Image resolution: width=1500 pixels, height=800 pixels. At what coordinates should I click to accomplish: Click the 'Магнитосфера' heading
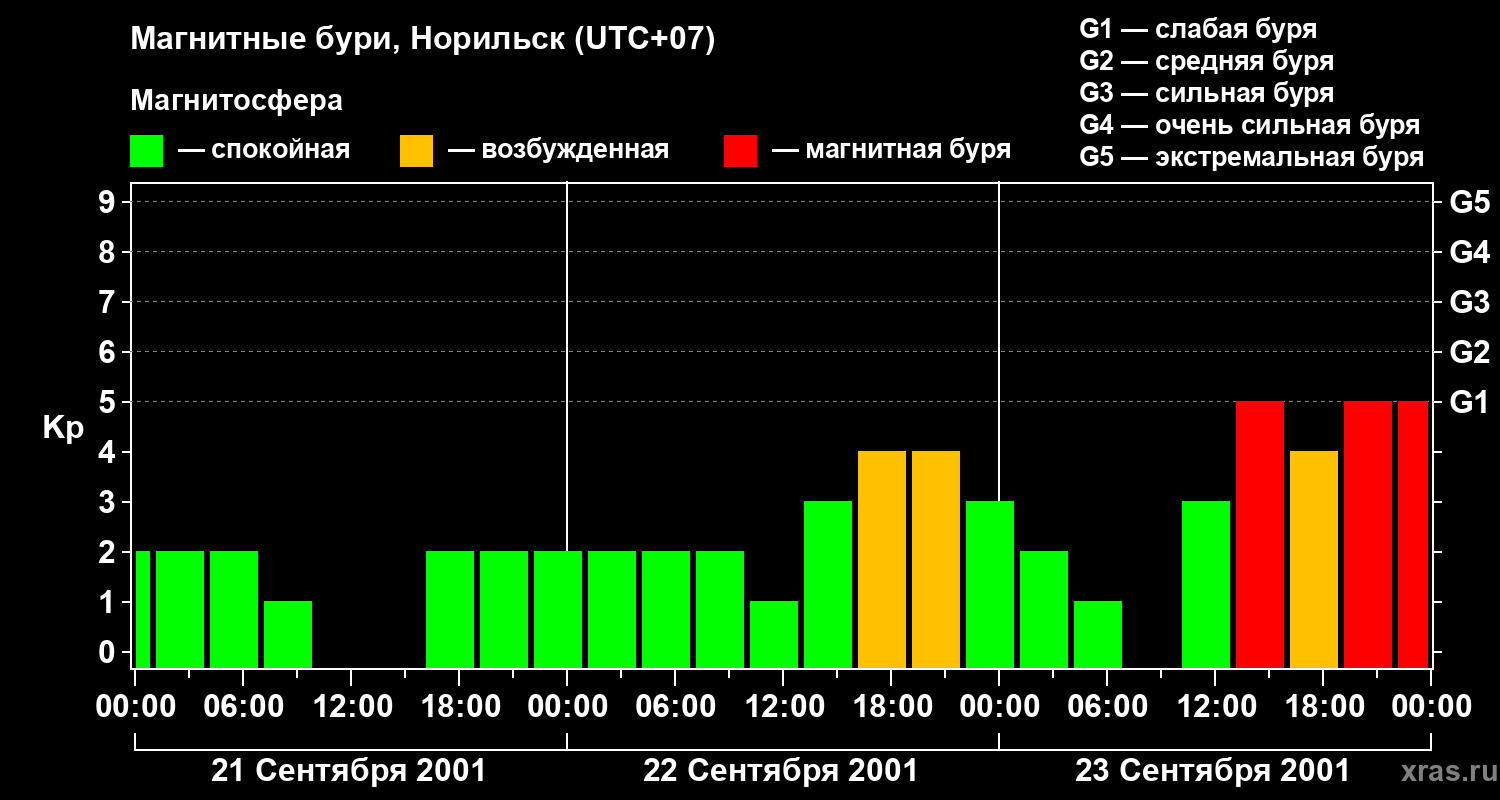pos(236,101)
